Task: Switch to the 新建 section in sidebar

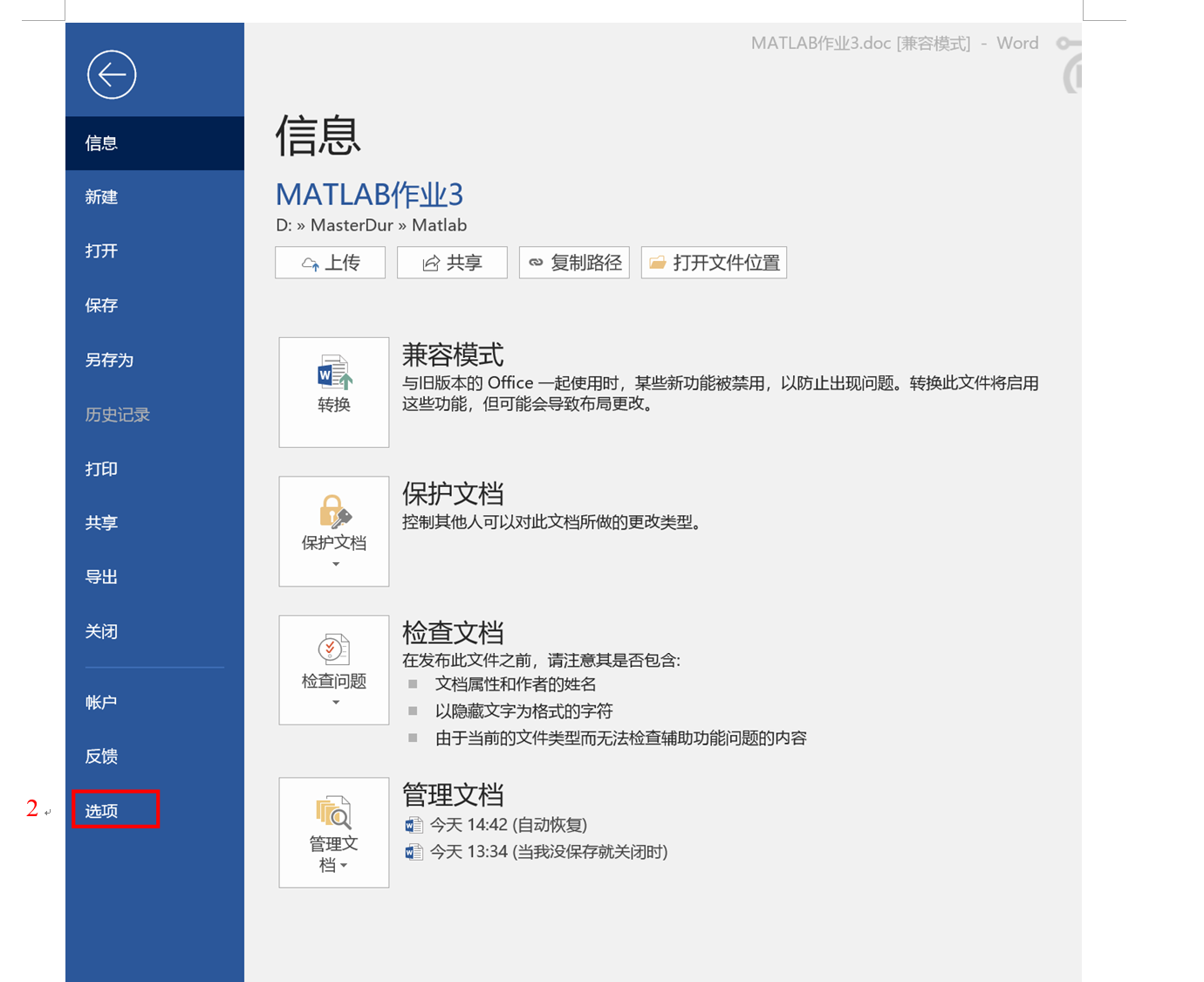Action: click(101, 196)
